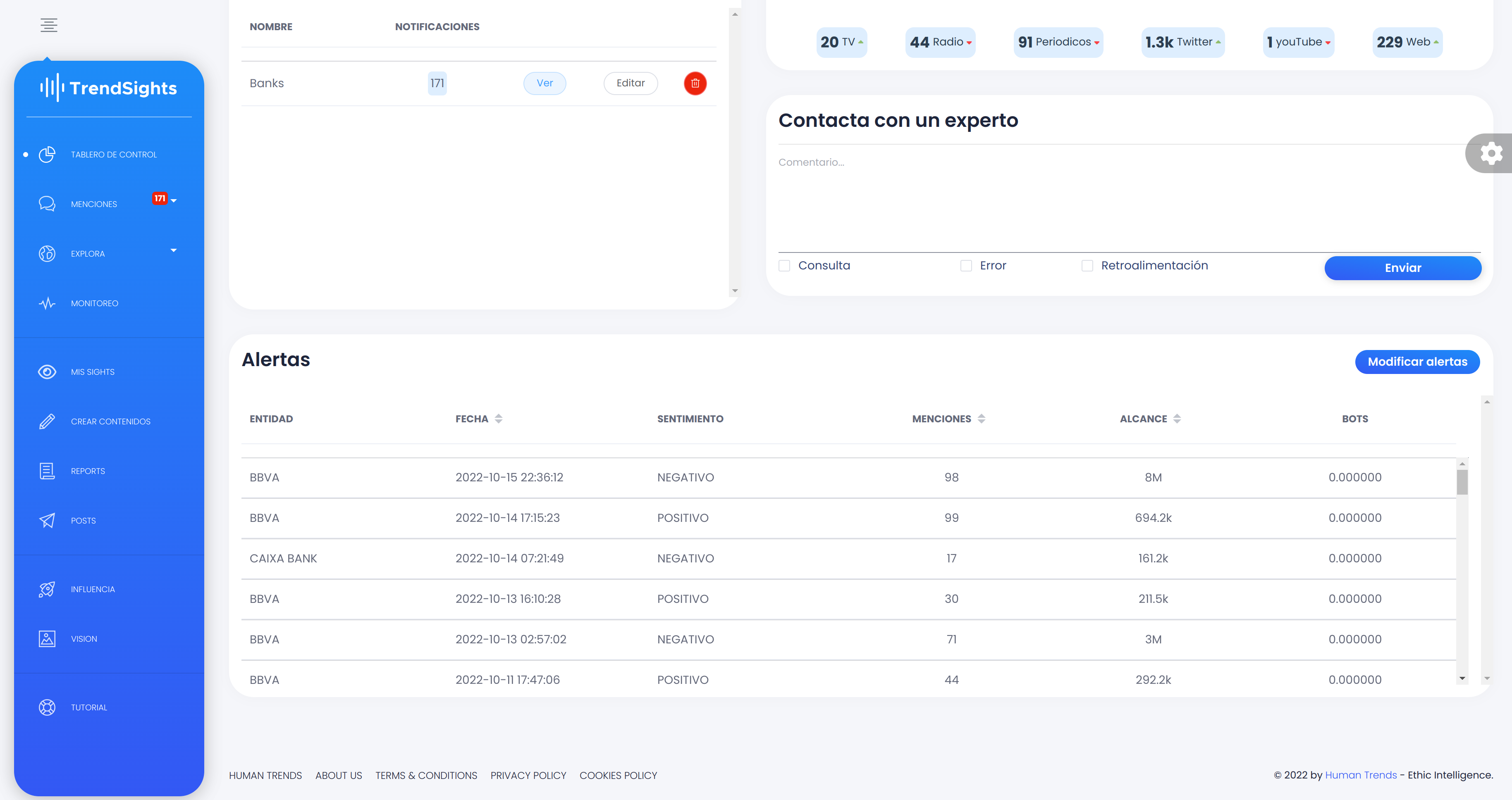Click the 1 youTube source chip
The image size is (1512, 800).
pos(1298,42)
